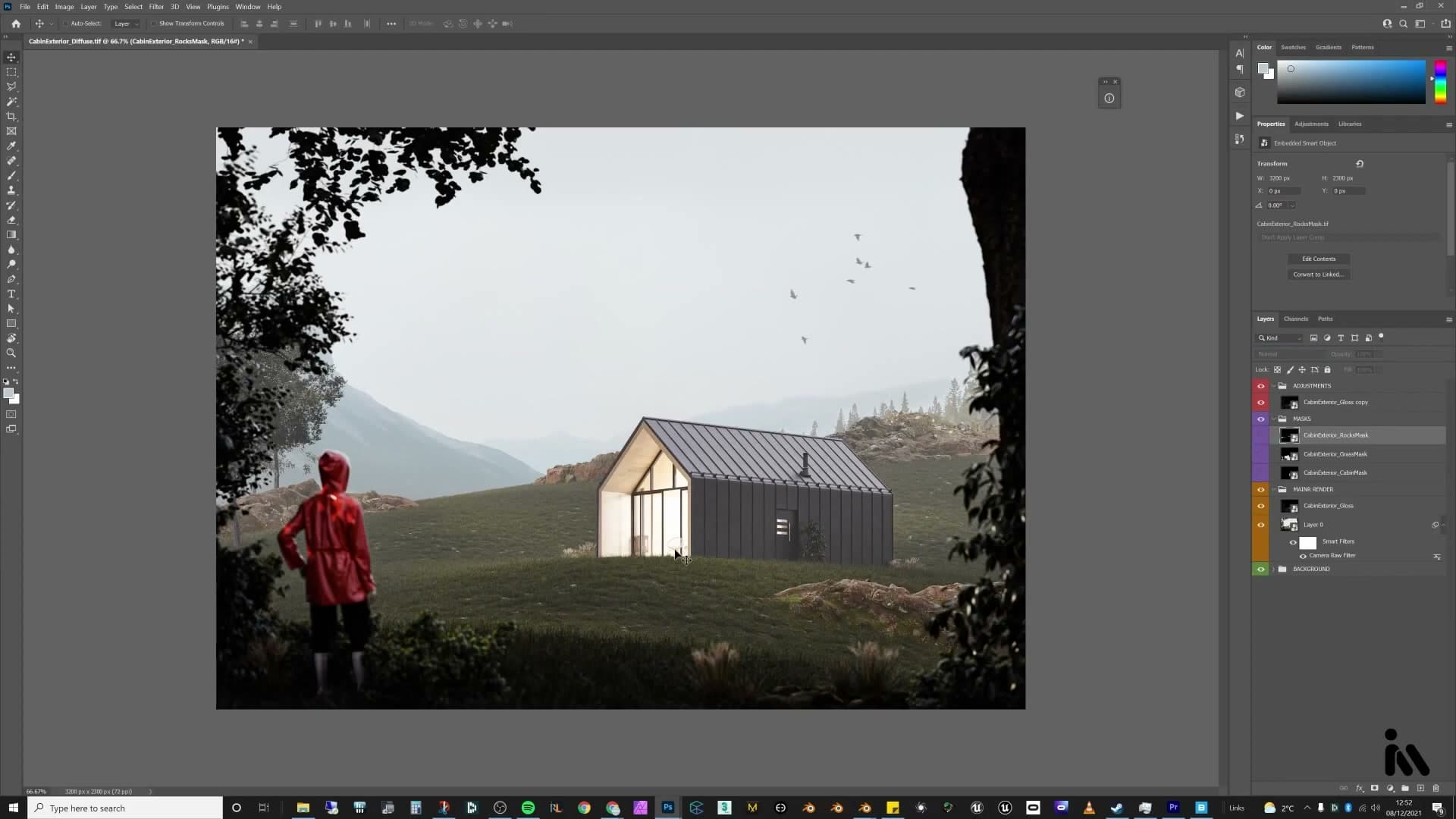The image size is (1456, 819).
Task: Select the Horizontal Type tool
Action: 11,293
